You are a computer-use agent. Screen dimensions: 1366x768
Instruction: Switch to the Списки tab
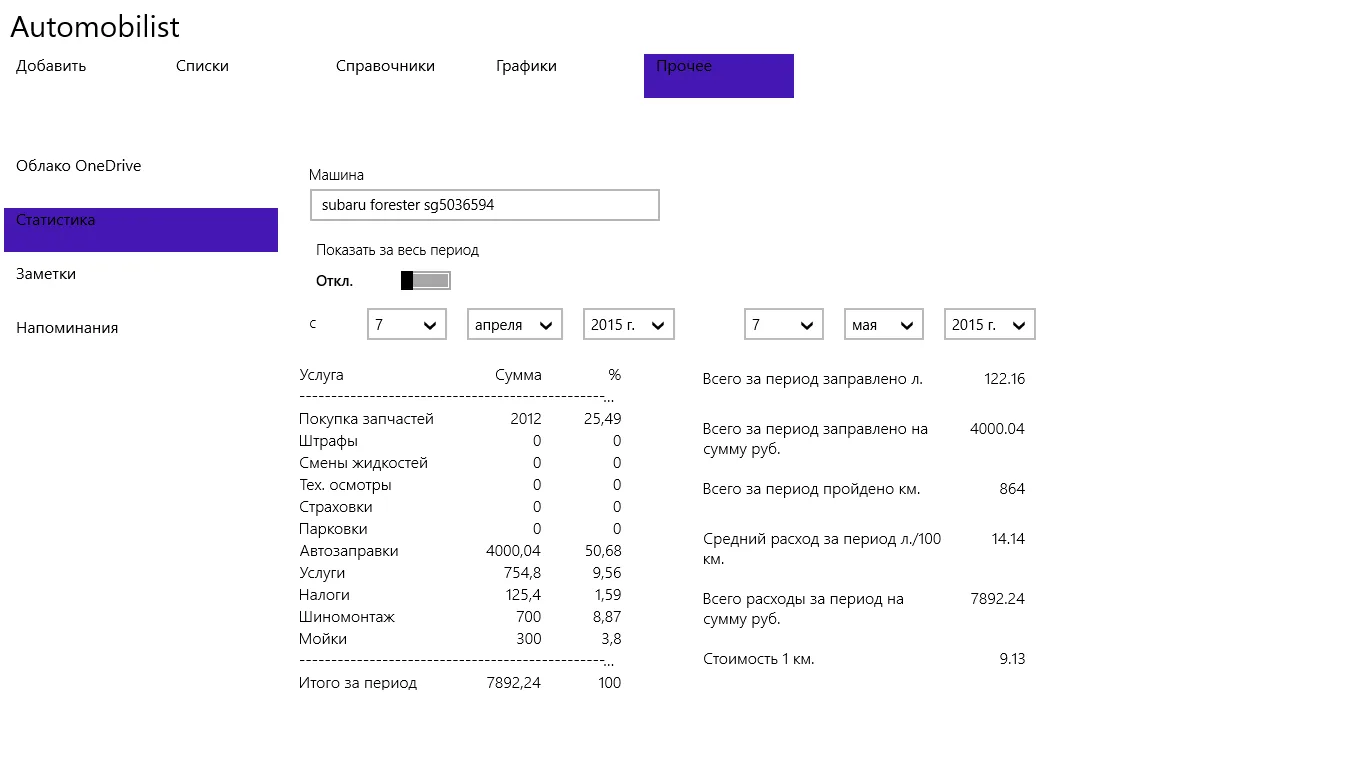[202, 66]
